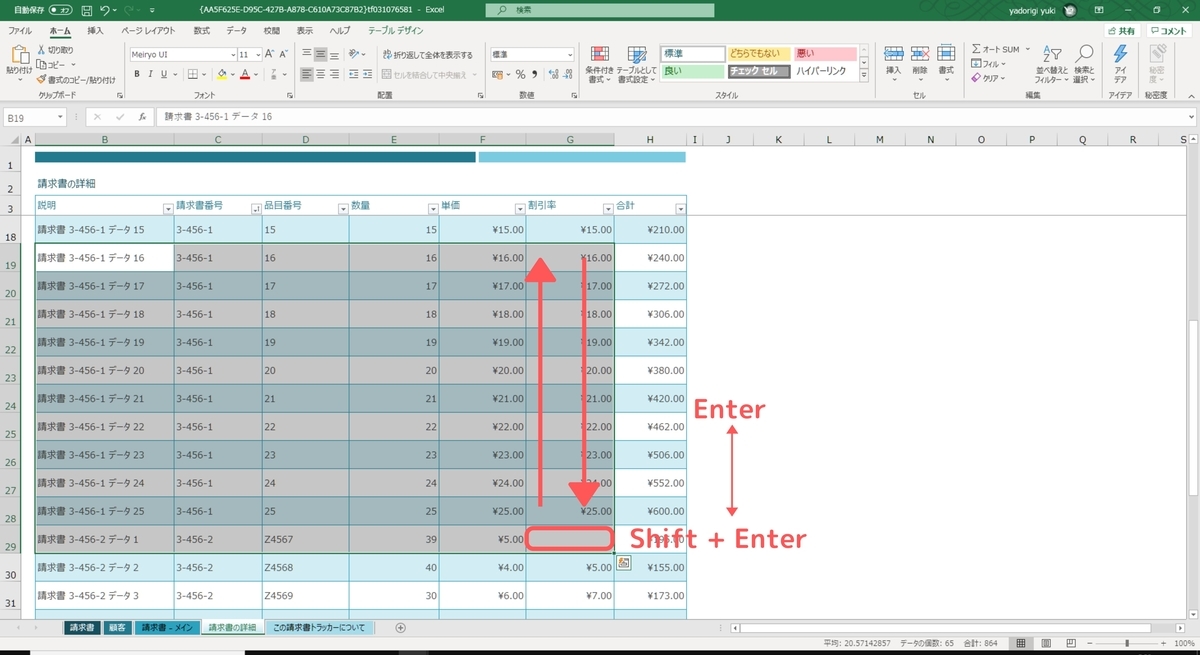Toggle center horizontal alignment
Screen dimensions: 1200x655
click(321, 74)
